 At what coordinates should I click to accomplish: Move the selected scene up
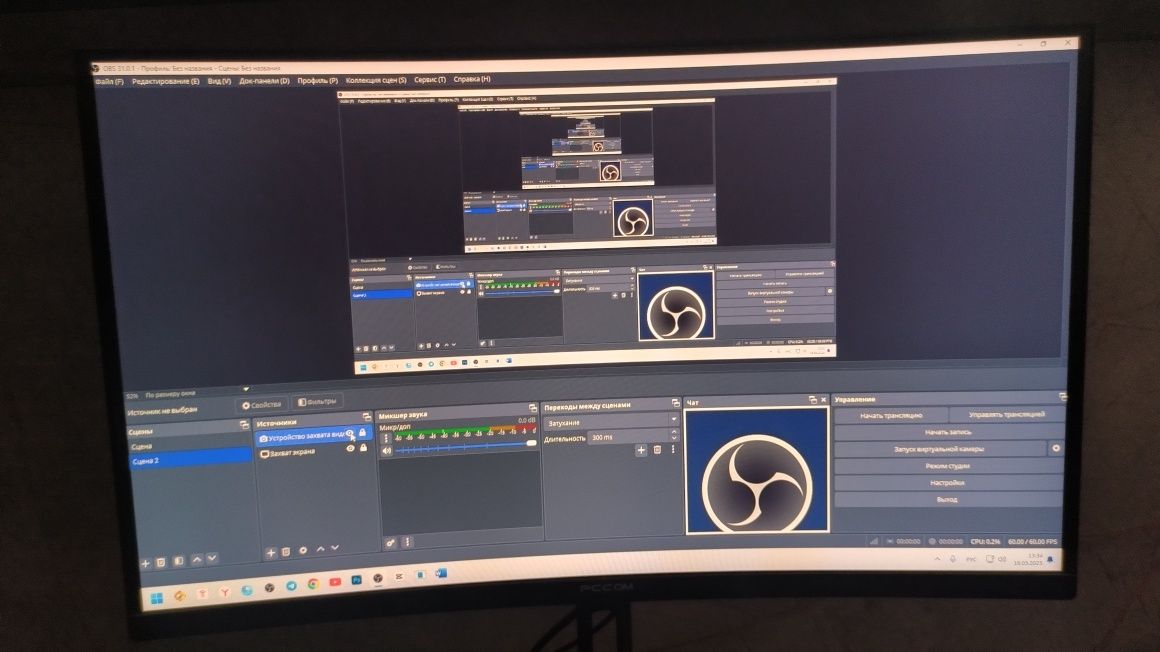click(197, 560)
